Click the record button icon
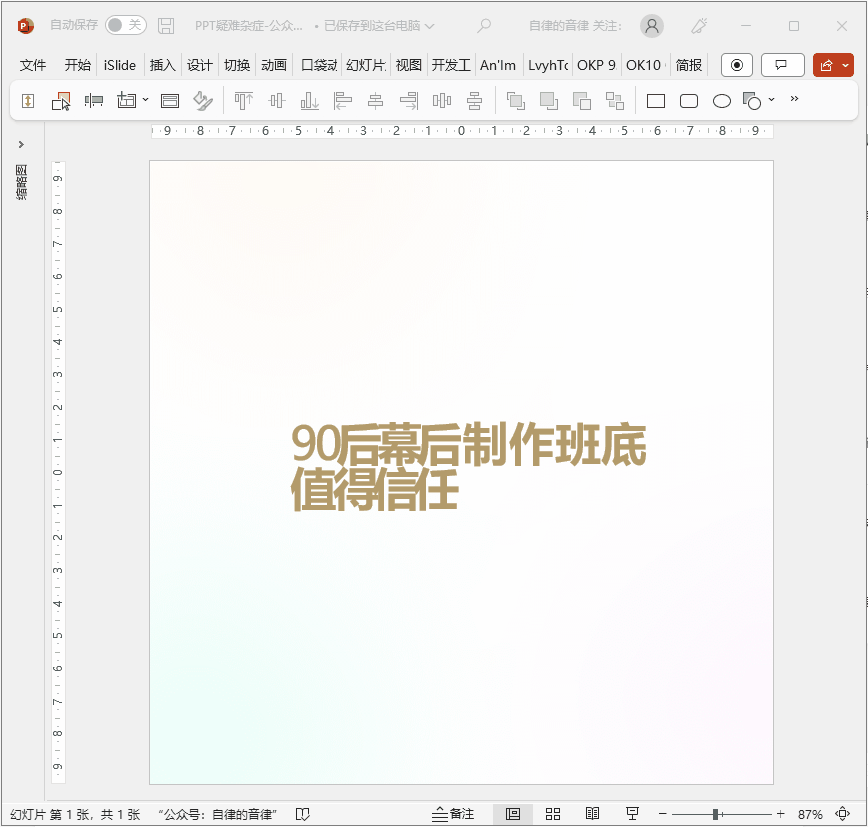 click(x=737, y=65)
